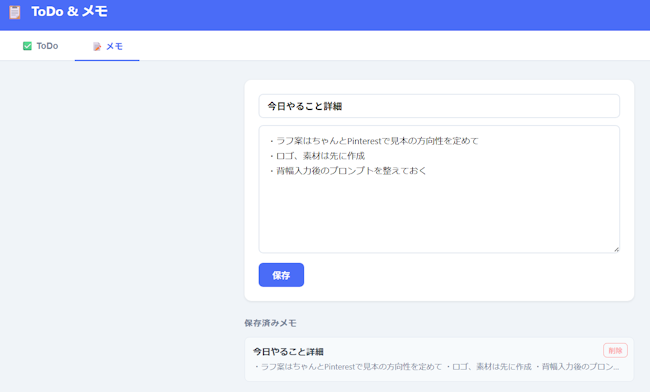Click the clipboard app logo icon
This screenshot has width=650, height=392.
point(15,12)
